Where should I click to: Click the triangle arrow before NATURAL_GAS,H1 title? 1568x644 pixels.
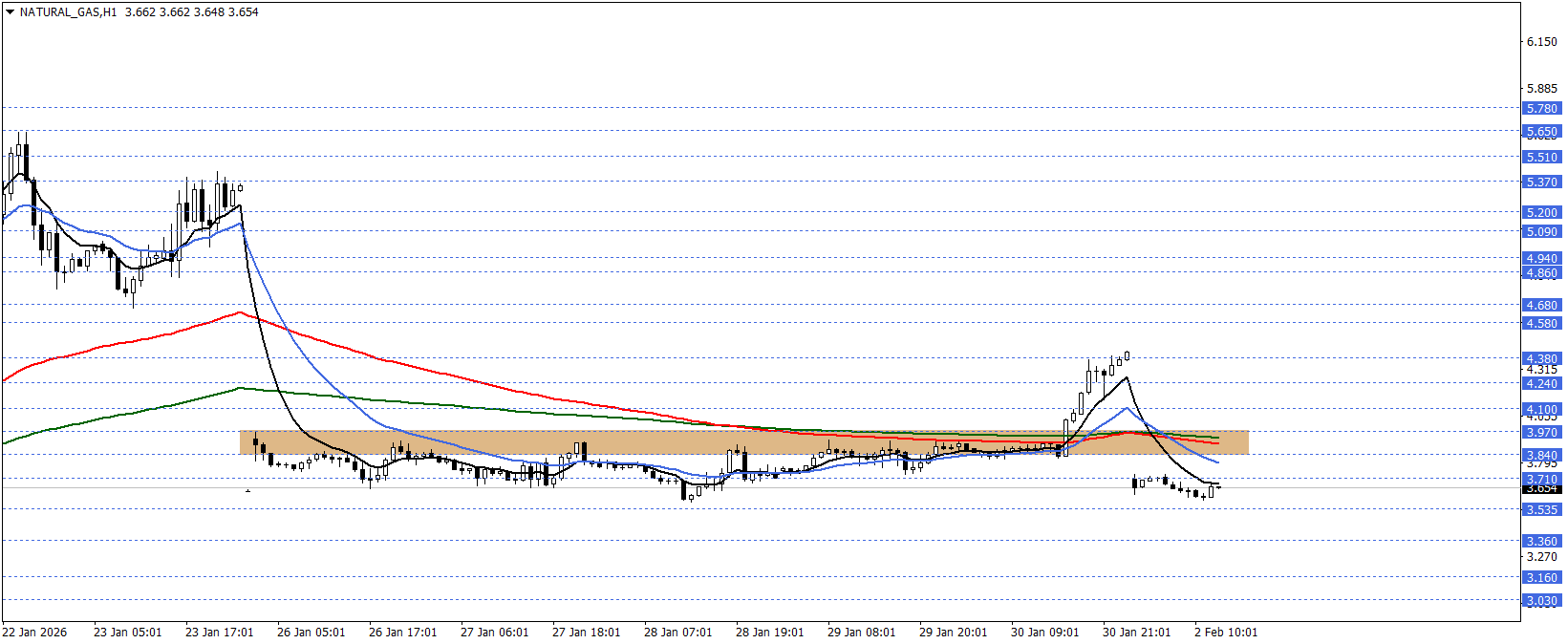click(x=10, y=12)
